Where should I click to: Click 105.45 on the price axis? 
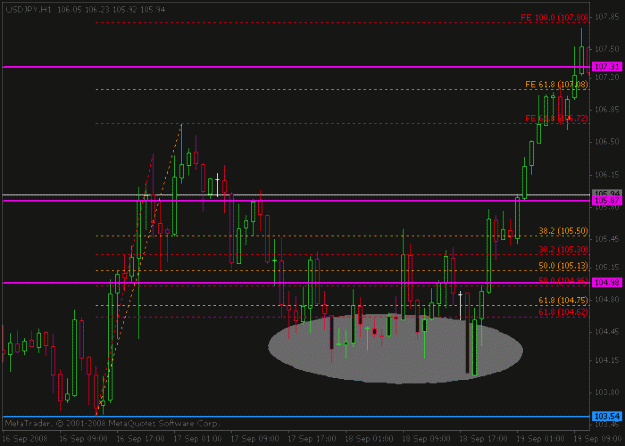click(607, 239)
